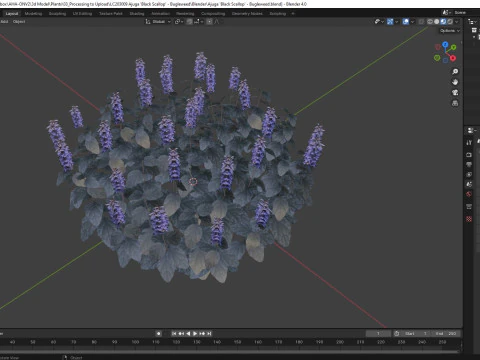Jump to the last frame
Screen dimensions: 480x360
coord(209,333)
